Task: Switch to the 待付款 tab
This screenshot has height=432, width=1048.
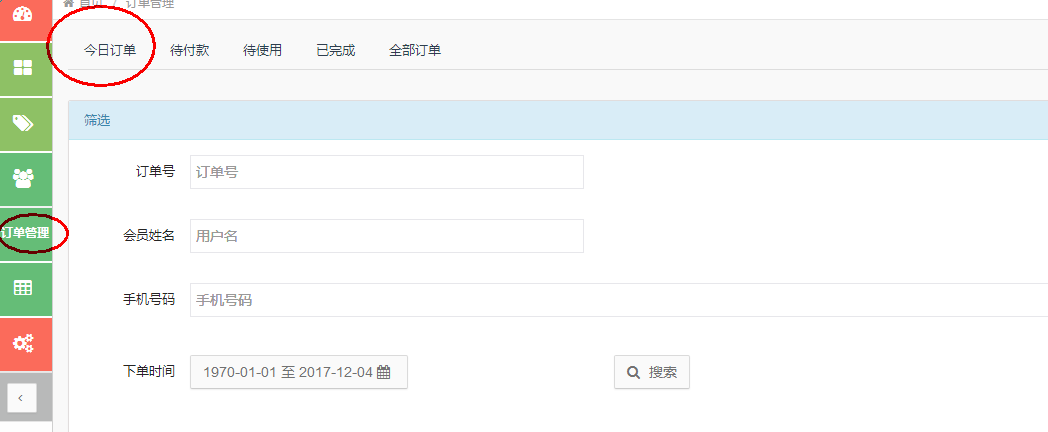Action: (190, 50)
